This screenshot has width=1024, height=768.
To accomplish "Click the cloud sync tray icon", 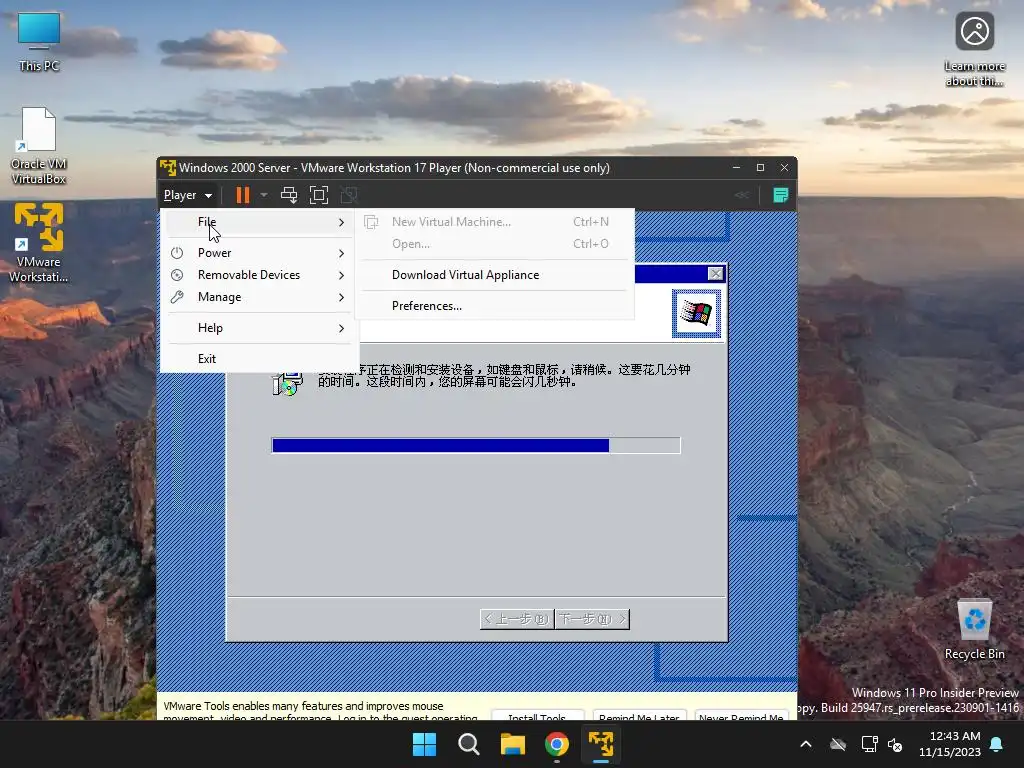I will click(x=838, y=744).
